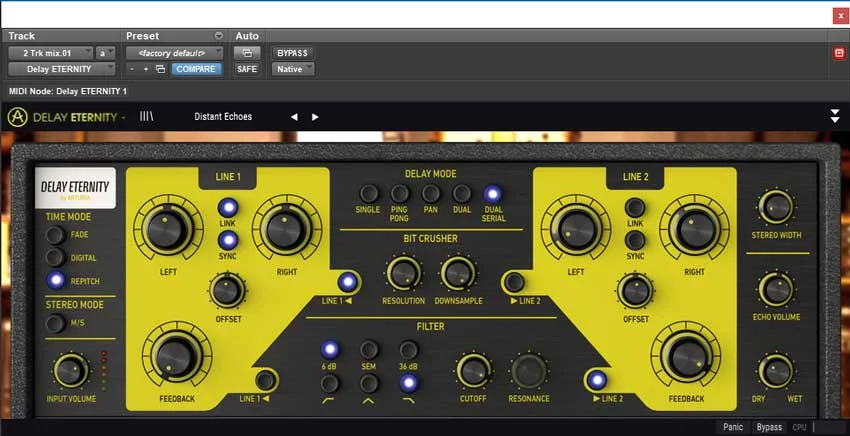Click the ECHO VOLUME knob

[776, 290]
